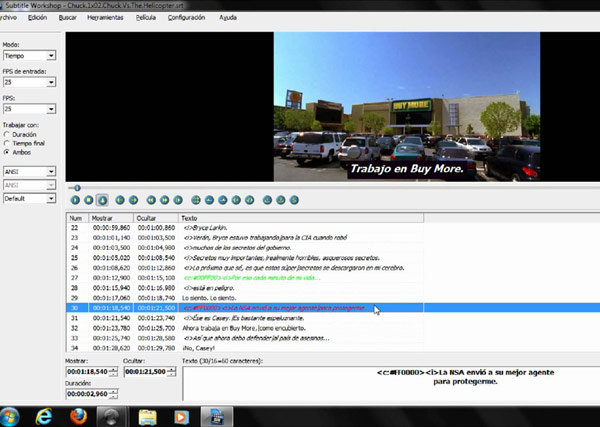Move the video seek slider handle

tap(77, 188)
